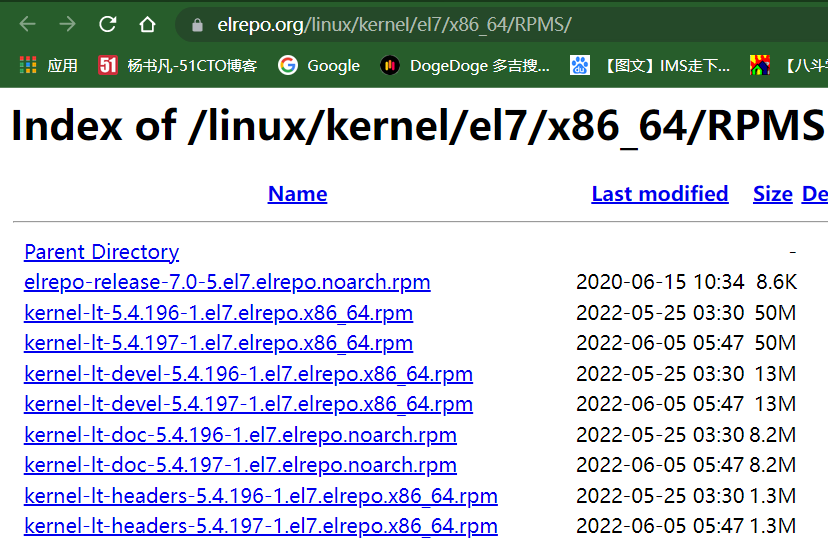Download kernel-lt-5.4.196-1.el7.elrepo.x86_64.rpm

[x=219, y=312]
